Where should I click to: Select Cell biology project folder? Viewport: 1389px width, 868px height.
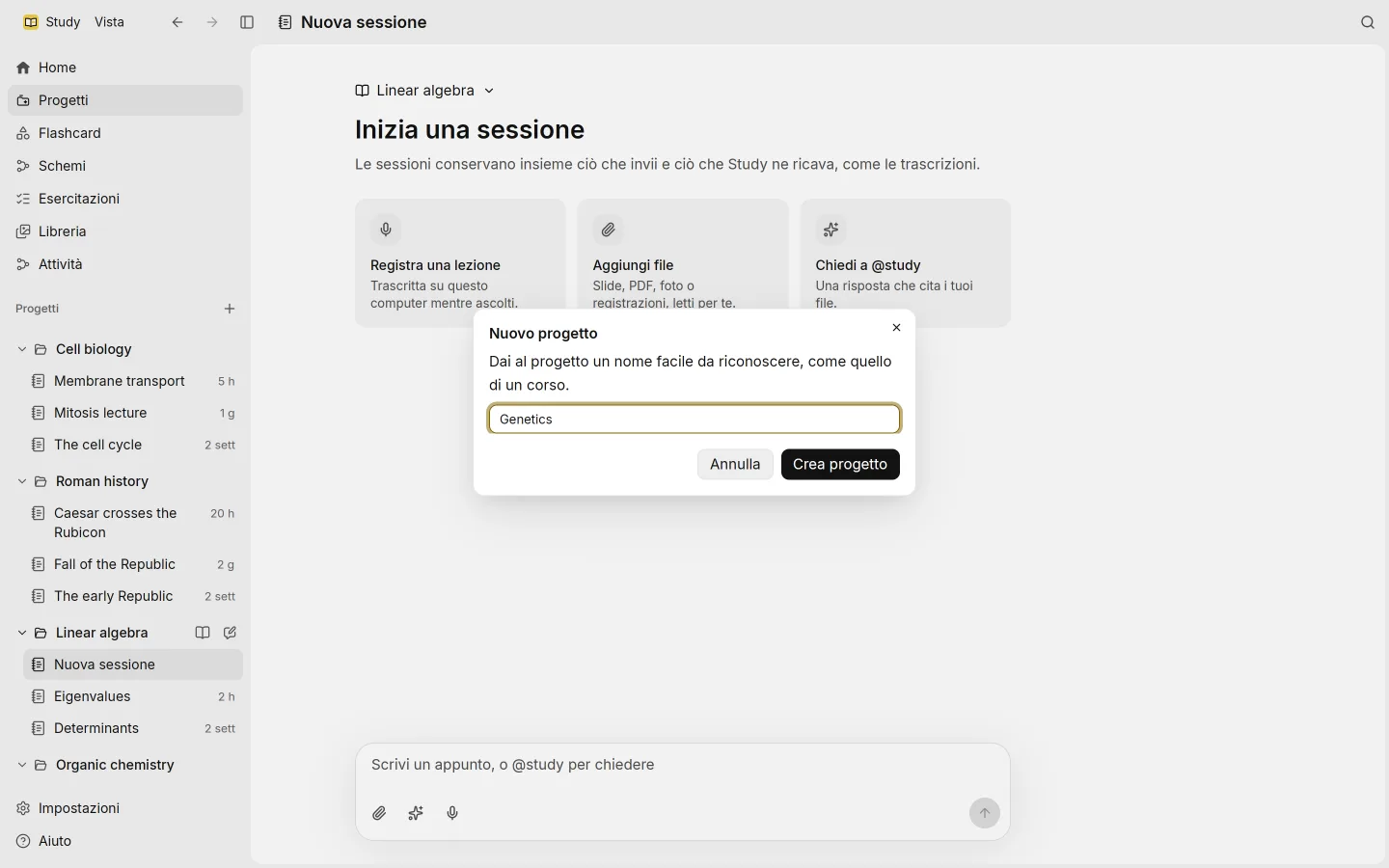pos(94,349)
